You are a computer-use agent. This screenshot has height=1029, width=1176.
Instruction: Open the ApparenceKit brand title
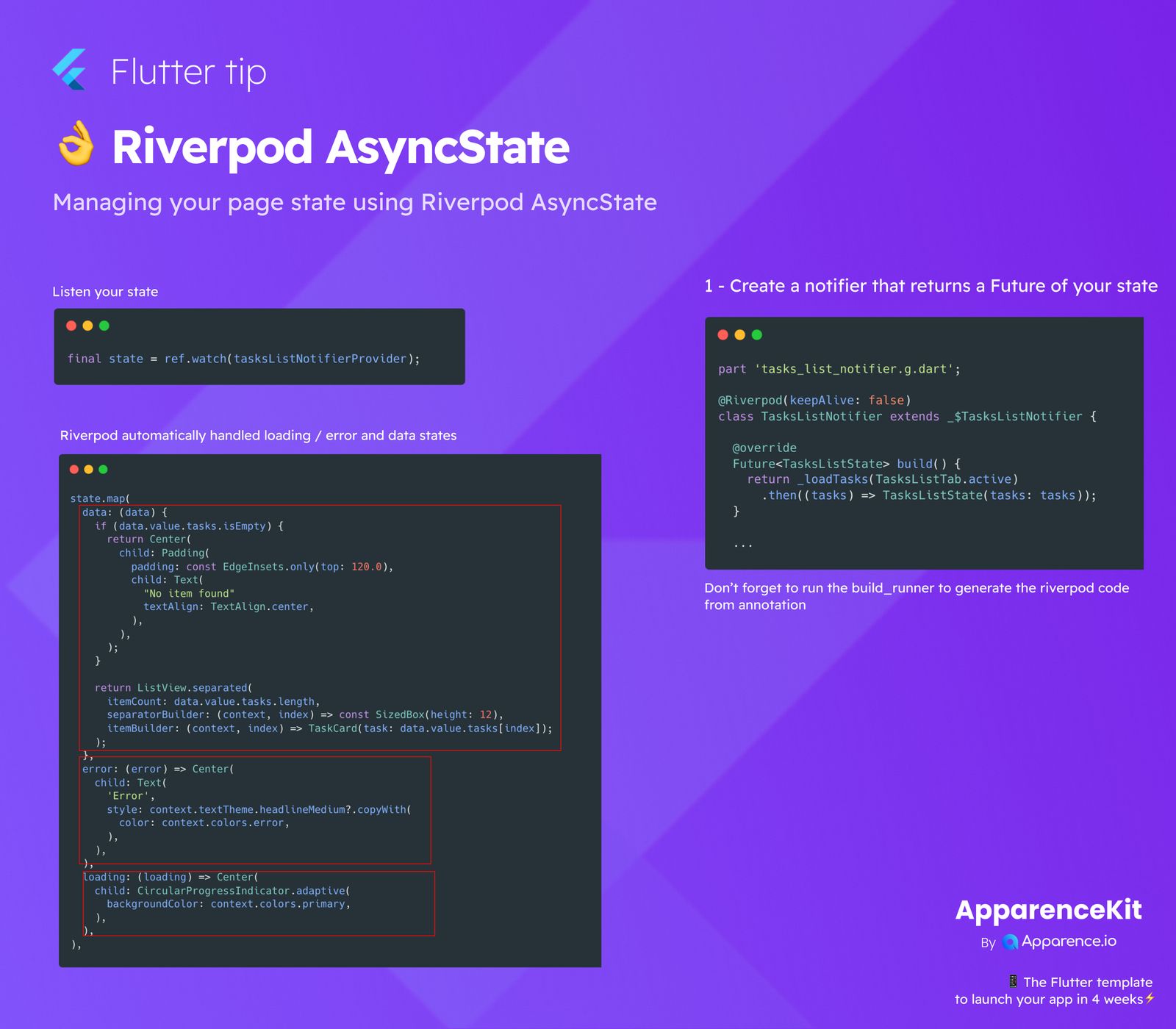(1048, 910)
